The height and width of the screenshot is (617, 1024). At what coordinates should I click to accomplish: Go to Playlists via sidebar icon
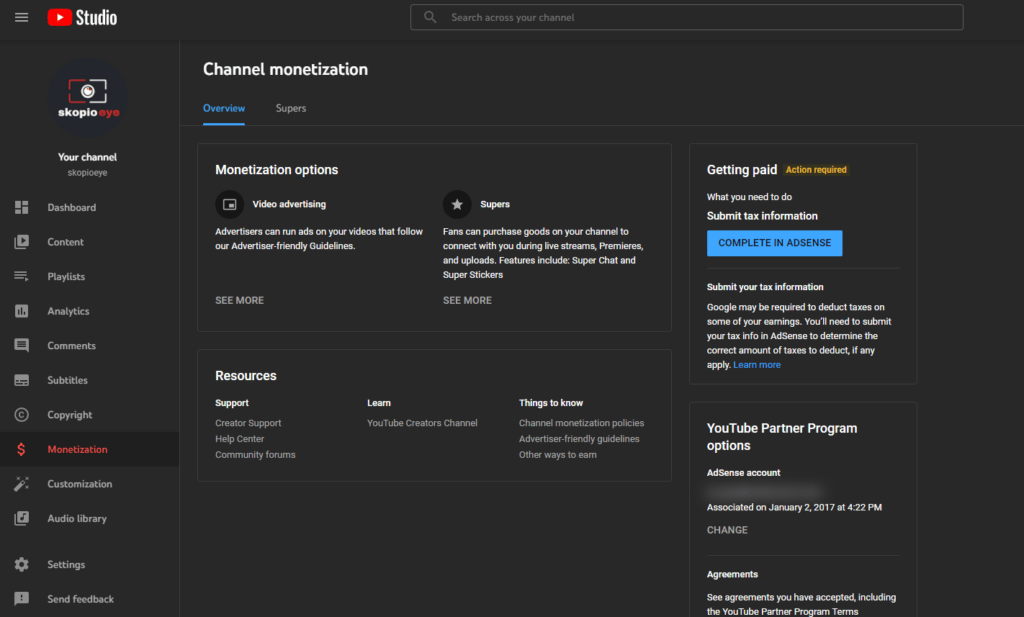[x=22, y=276]
